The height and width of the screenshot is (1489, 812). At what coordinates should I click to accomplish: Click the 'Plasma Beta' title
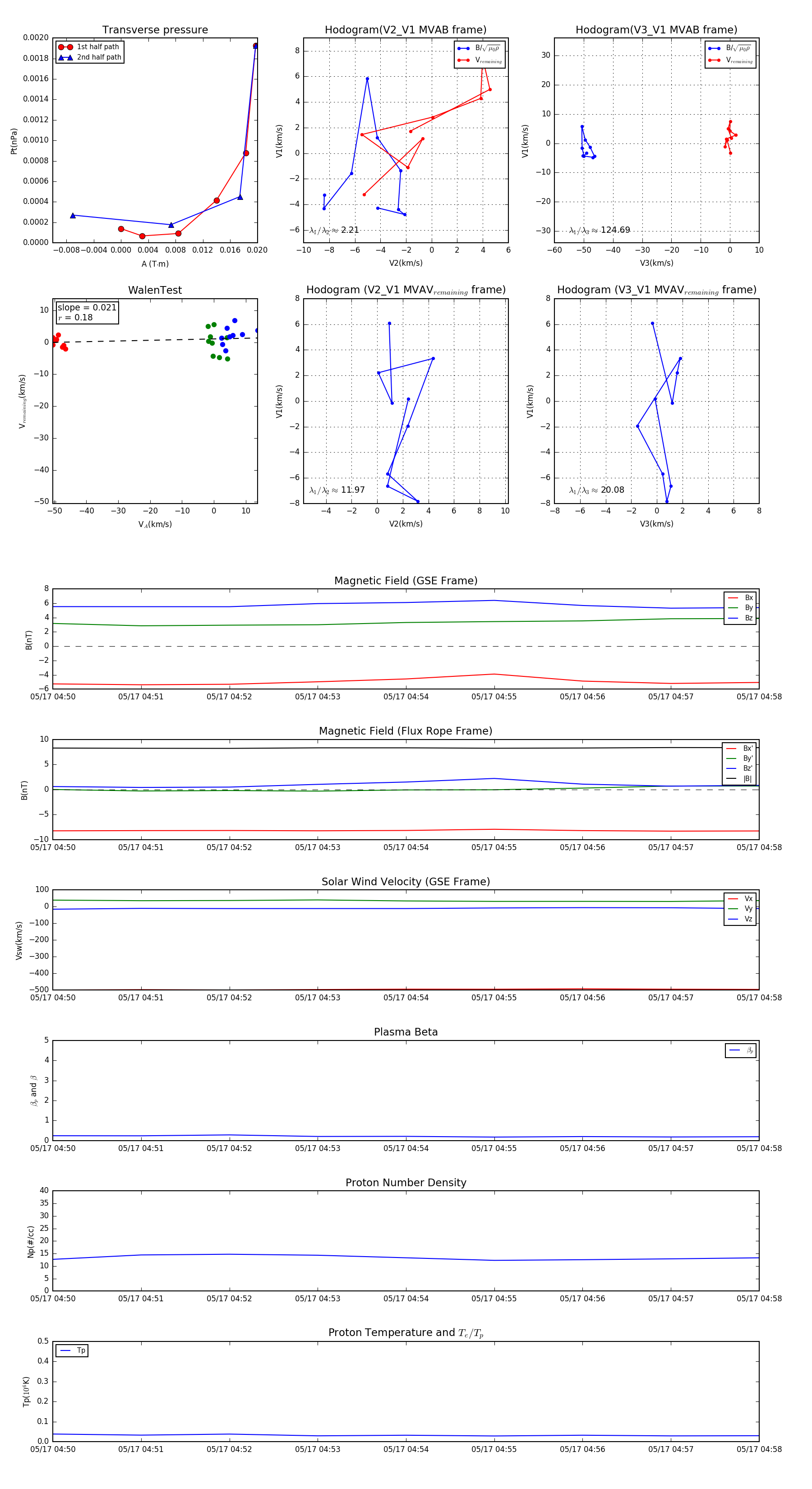click(x=406, y=1032)
